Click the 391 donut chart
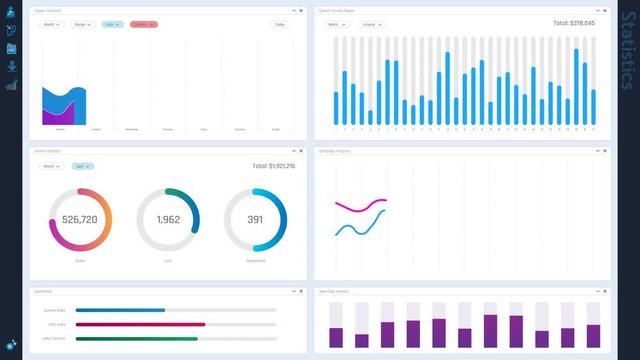 pos(256,220)
